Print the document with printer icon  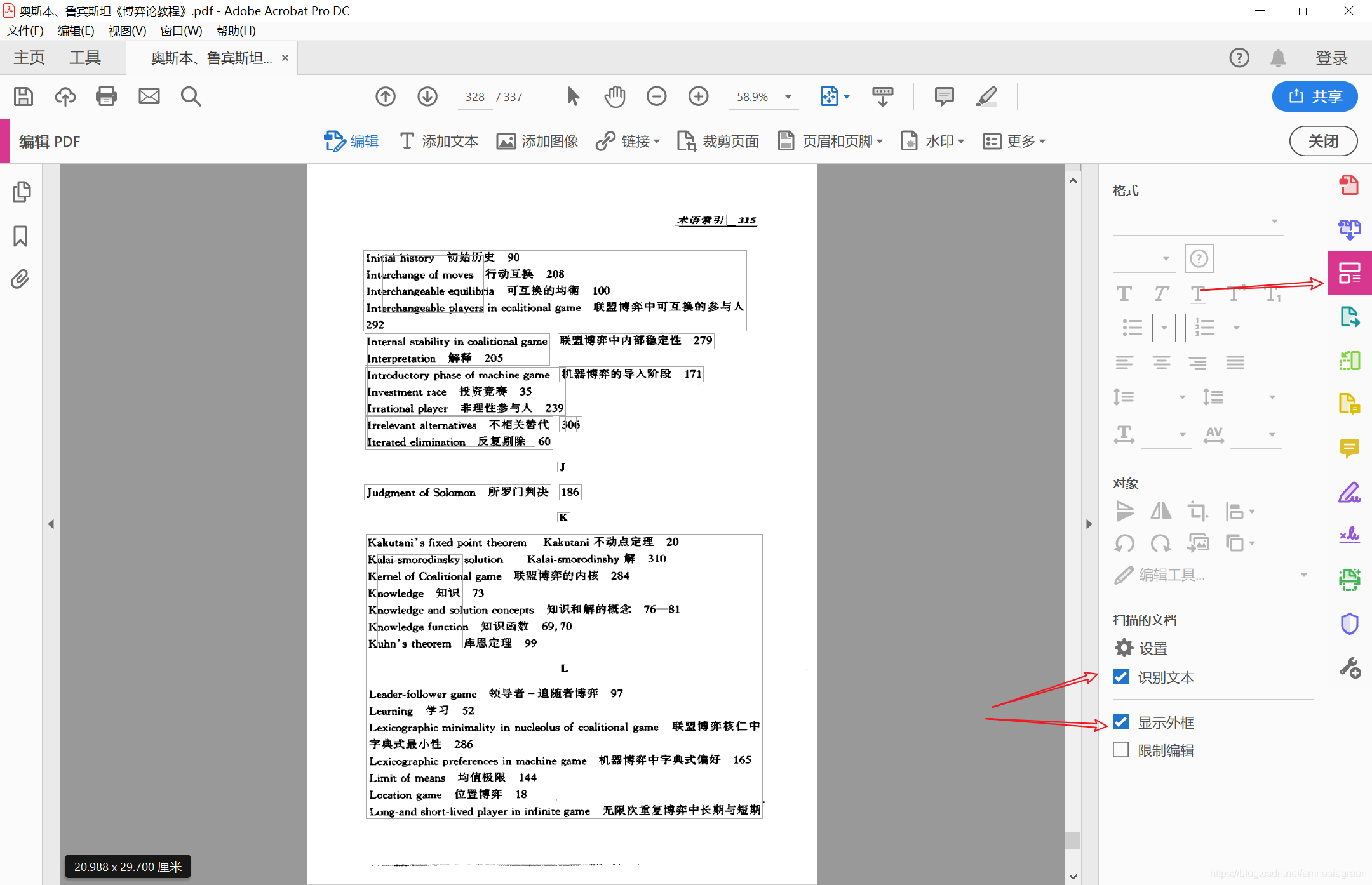(106, 96)
